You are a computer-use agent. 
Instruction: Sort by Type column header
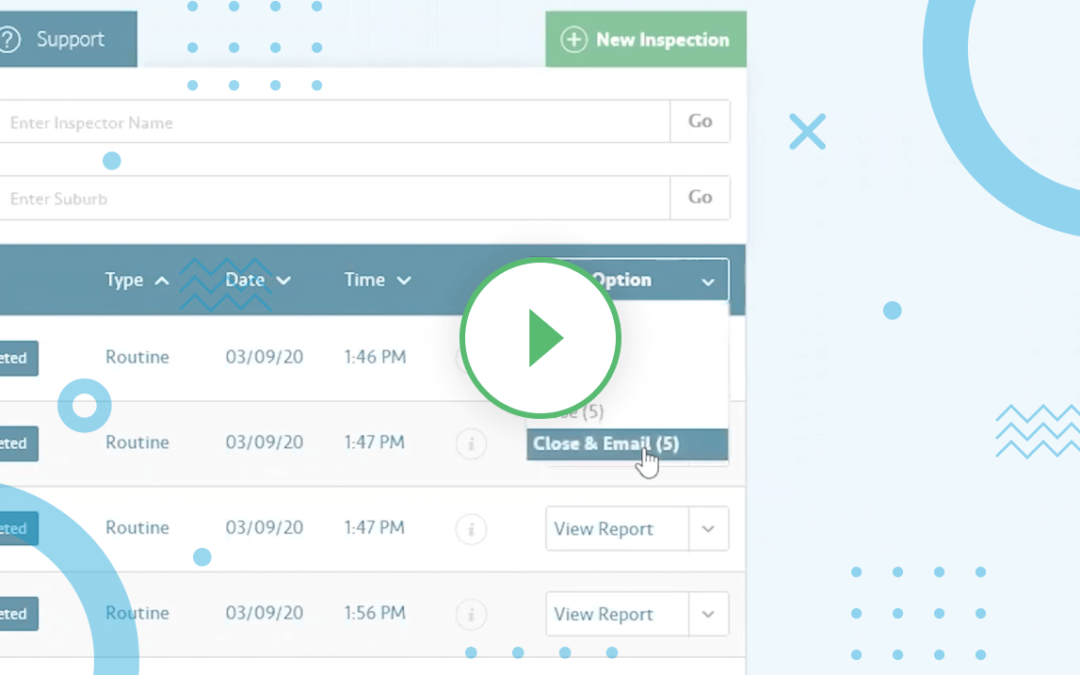click(x=136, y=280)
